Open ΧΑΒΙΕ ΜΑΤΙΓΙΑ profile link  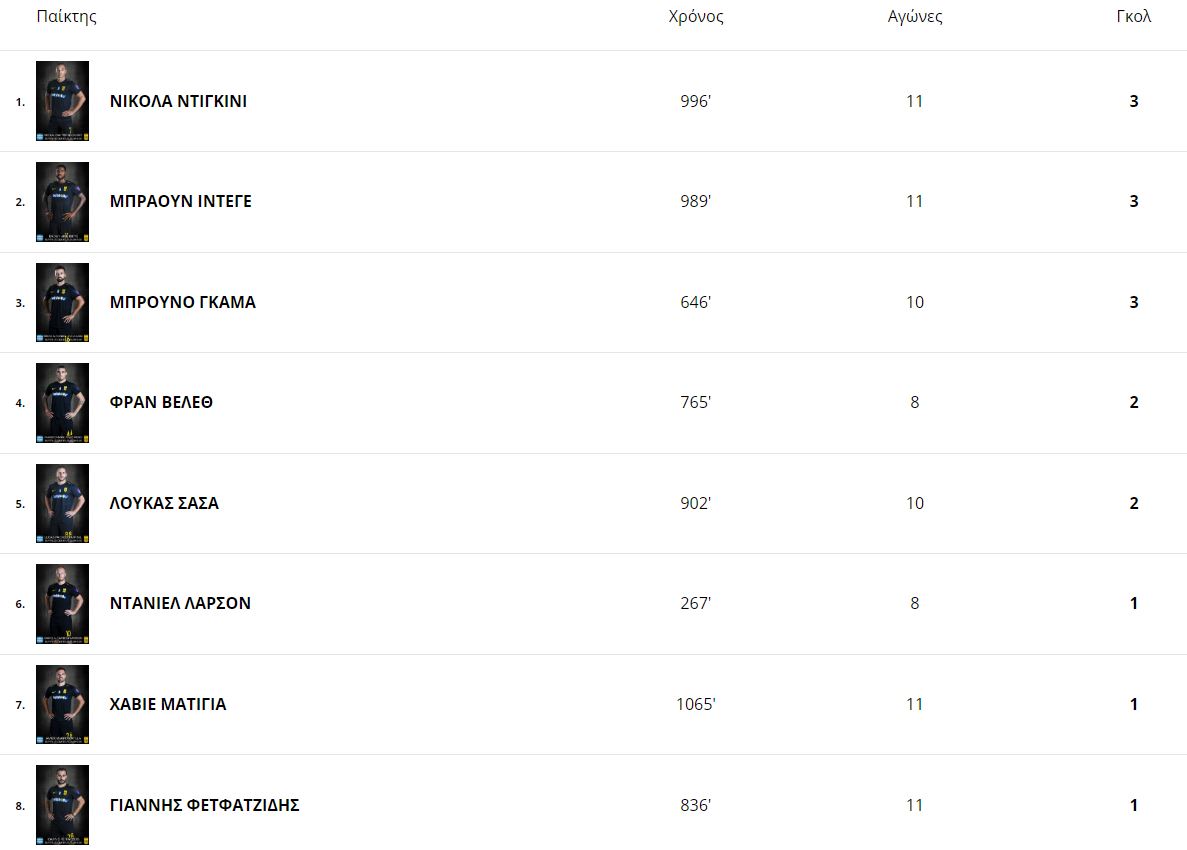(168, 704)
